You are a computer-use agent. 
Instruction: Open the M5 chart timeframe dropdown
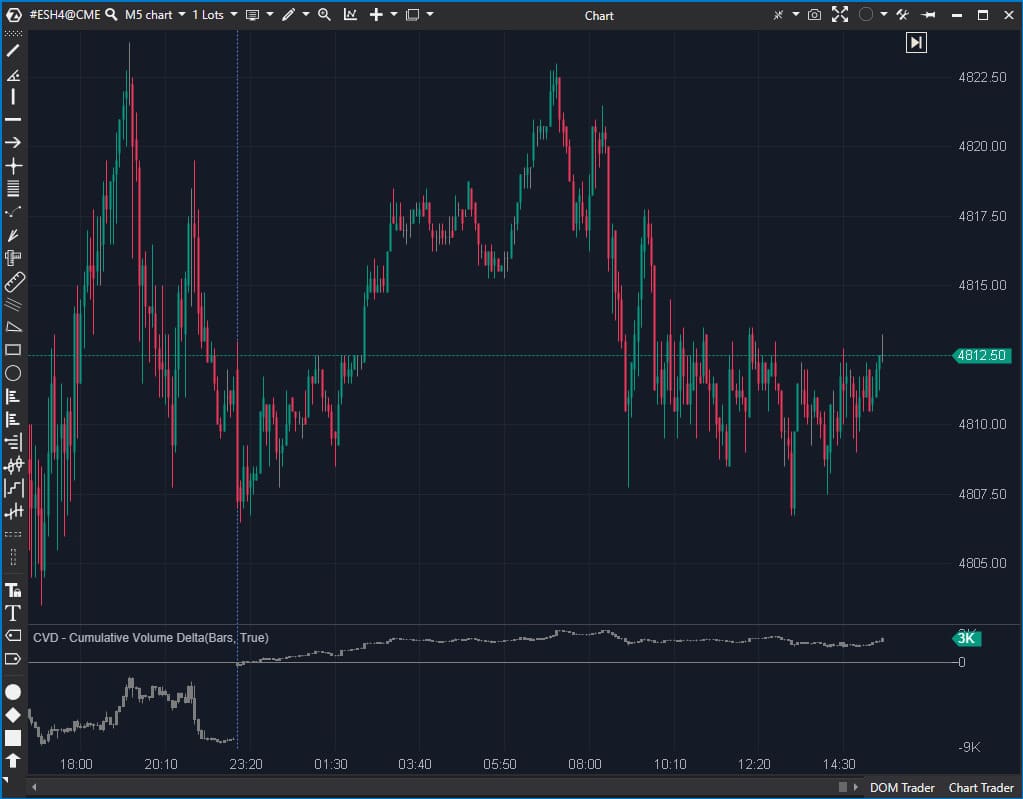point(155,15)
